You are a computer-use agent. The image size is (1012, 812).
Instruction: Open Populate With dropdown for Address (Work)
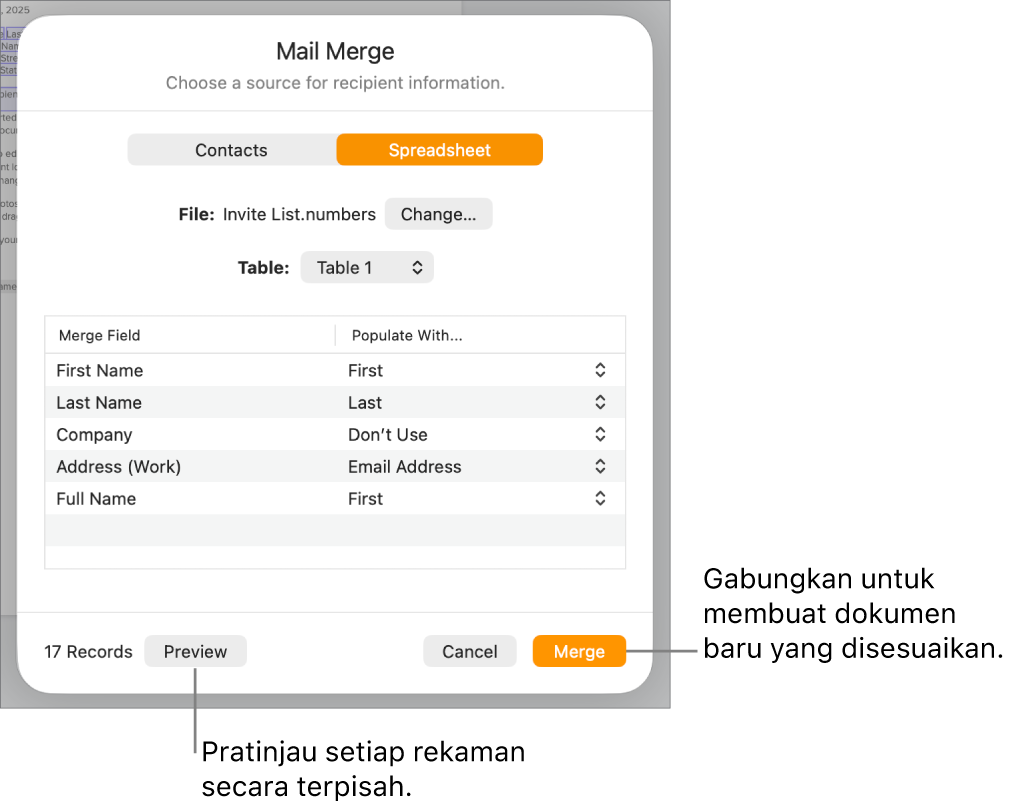(600, 466)
